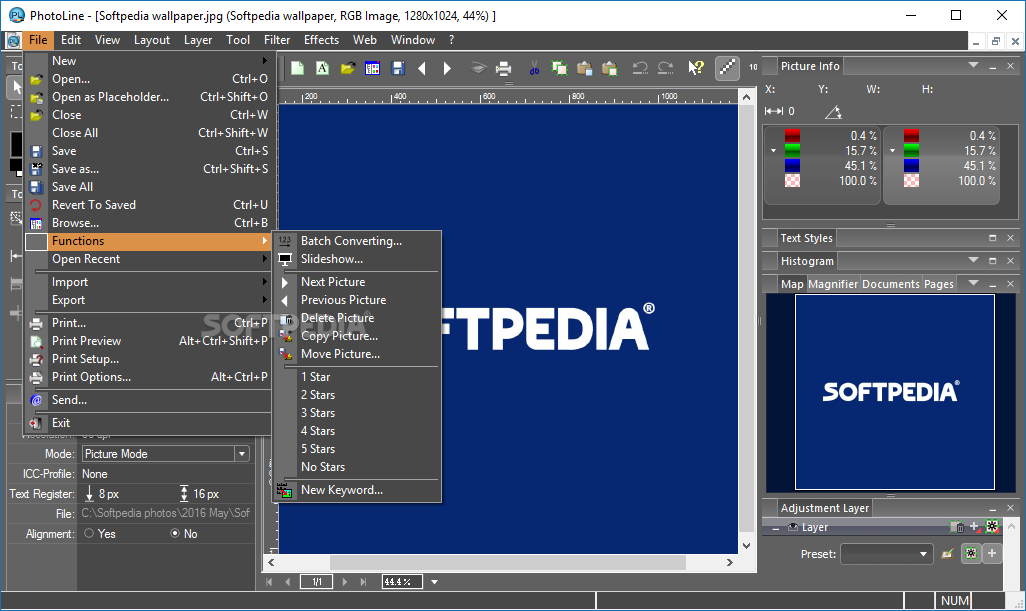Image resolution: width=1026 pixels, height=611 pixels.
Task: Select the Yes alignment radio button
Action: click(x=89, y=533)
